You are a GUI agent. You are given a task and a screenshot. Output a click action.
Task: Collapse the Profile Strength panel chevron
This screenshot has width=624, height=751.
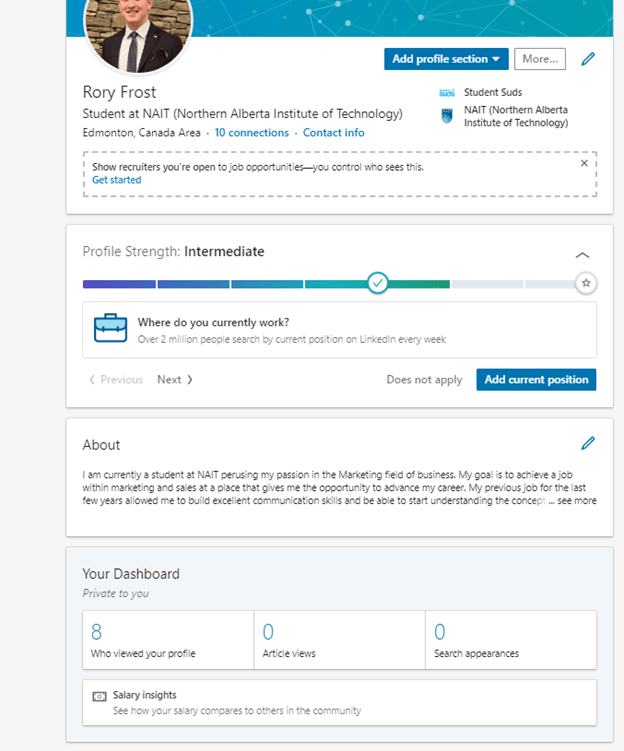click(583, 256)
